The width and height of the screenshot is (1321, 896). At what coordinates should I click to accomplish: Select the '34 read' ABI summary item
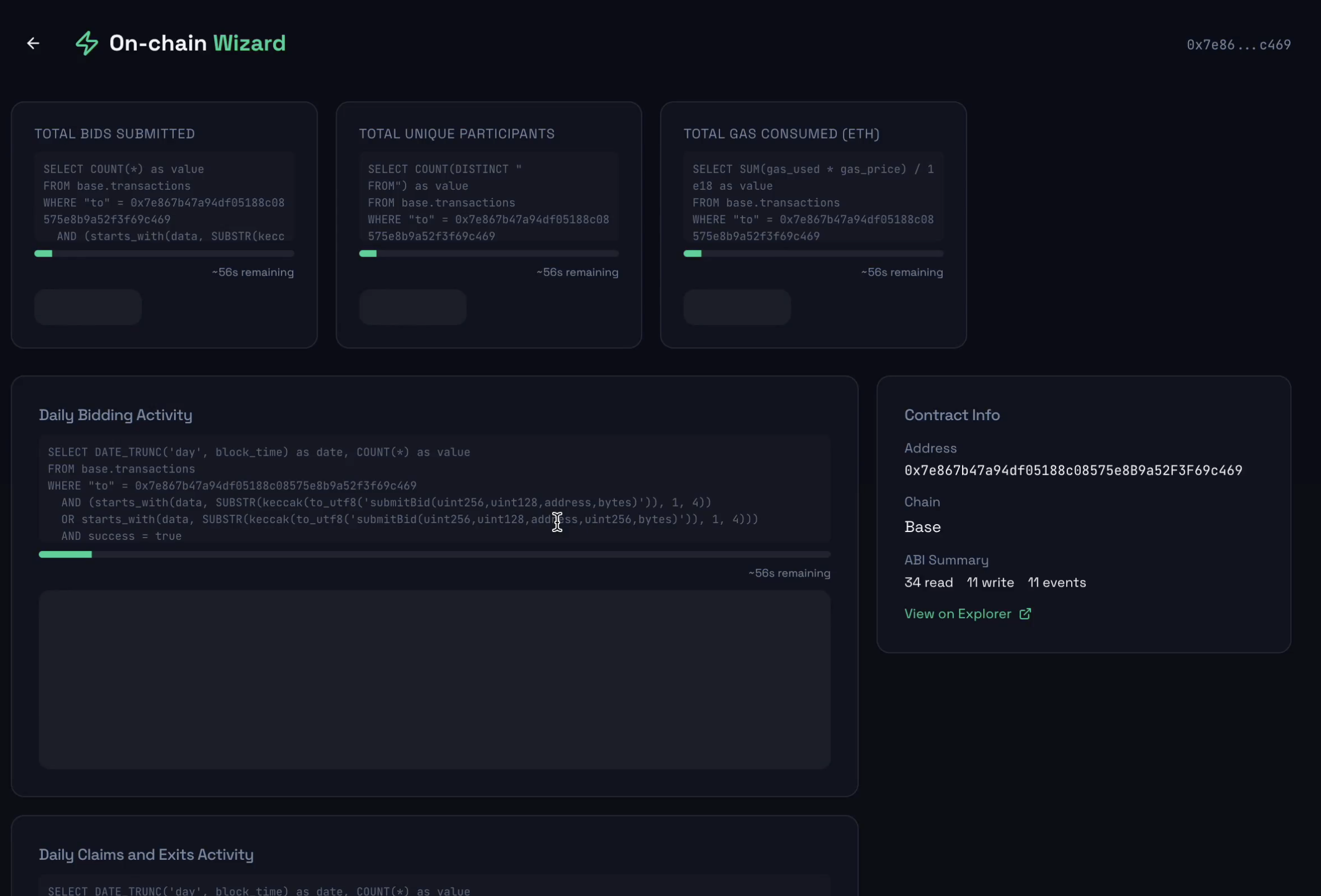[928, 582]
